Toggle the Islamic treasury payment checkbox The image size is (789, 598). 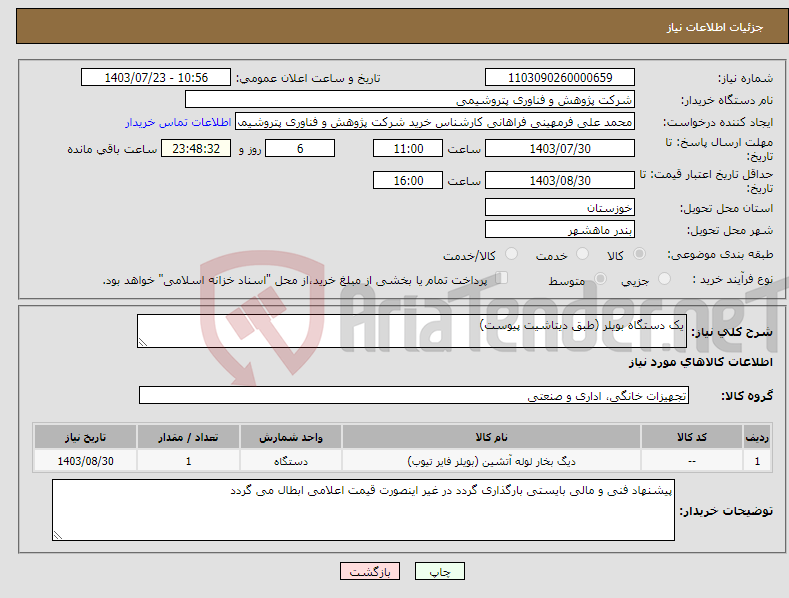501,278
